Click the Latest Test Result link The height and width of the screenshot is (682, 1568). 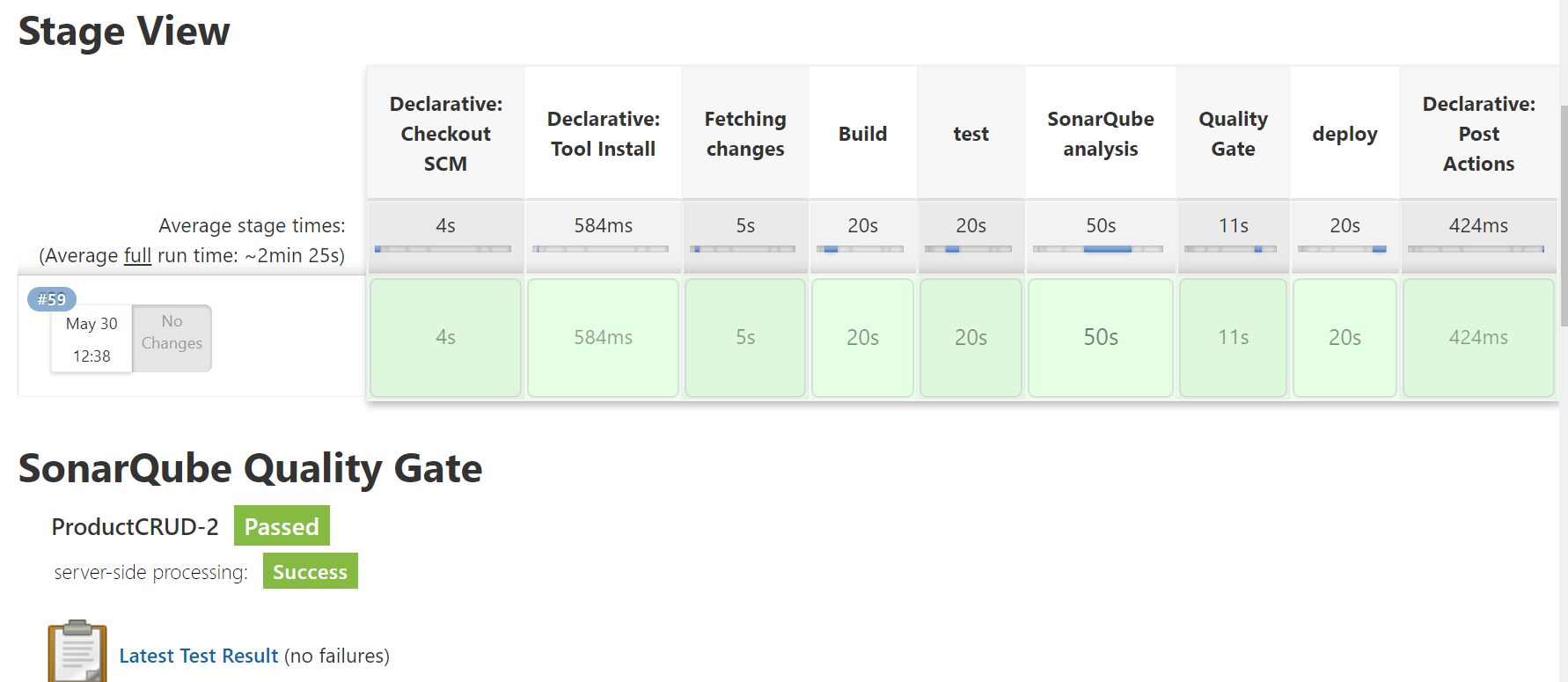pyautogui.click(x=198, y=655)
